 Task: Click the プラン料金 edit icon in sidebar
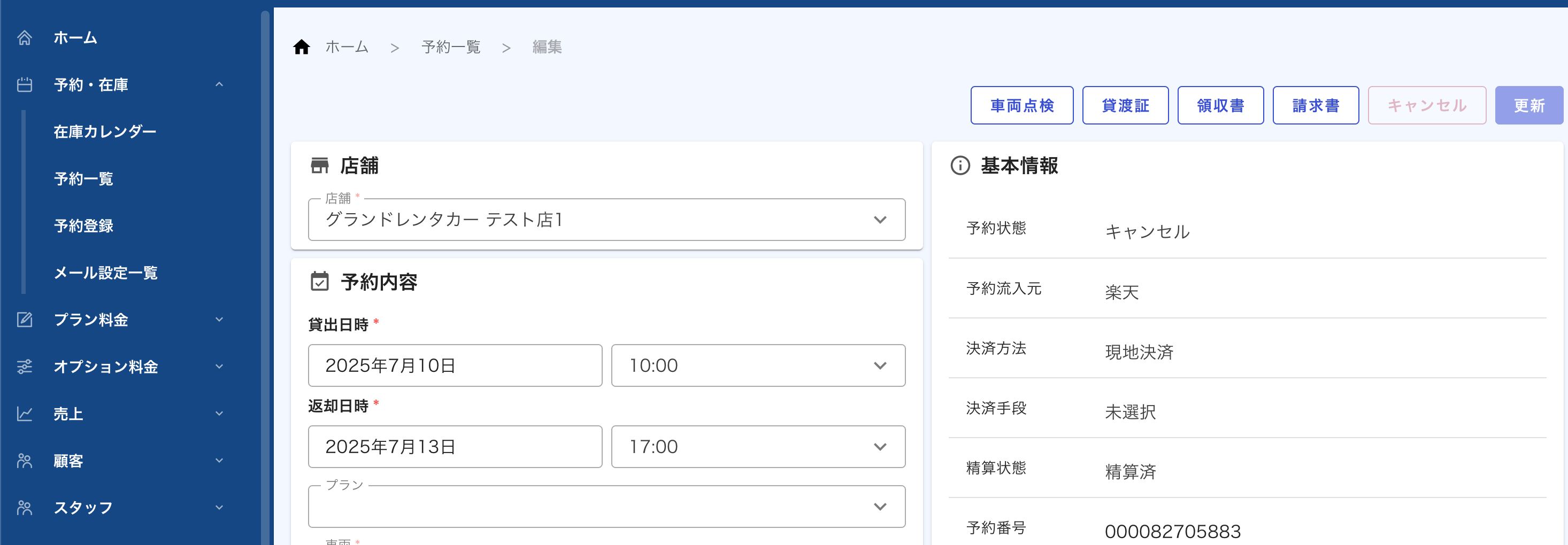click(x=25, y=320)
